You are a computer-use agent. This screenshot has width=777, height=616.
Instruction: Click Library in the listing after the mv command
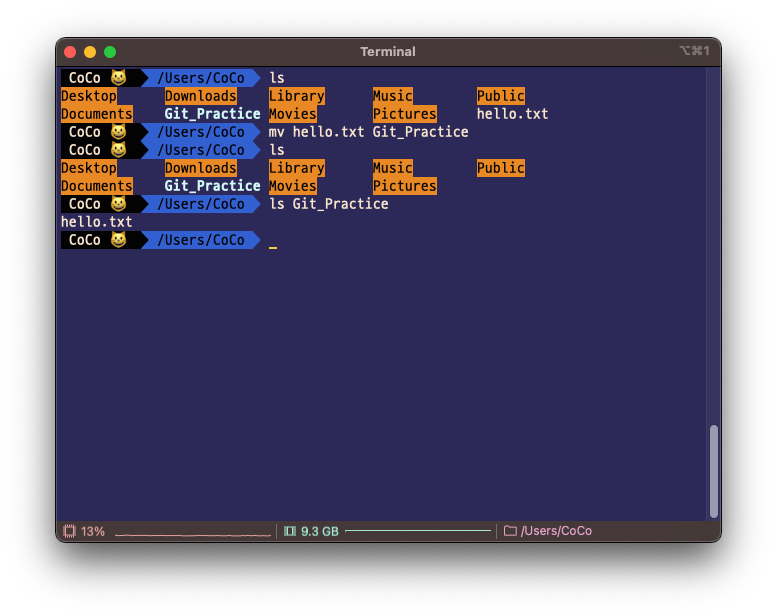(x=297, y=168)
